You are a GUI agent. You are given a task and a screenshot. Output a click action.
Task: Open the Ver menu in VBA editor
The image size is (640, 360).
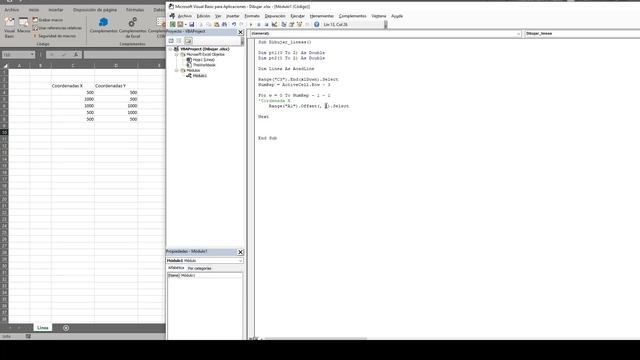point(218,16)
